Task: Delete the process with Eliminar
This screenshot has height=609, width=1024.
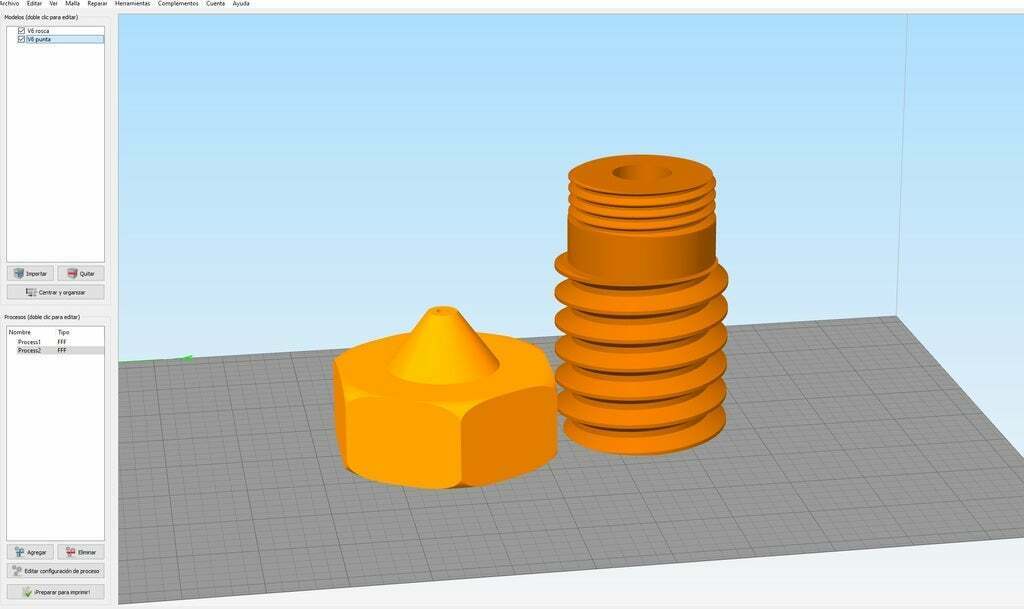Action: point(80,552)
